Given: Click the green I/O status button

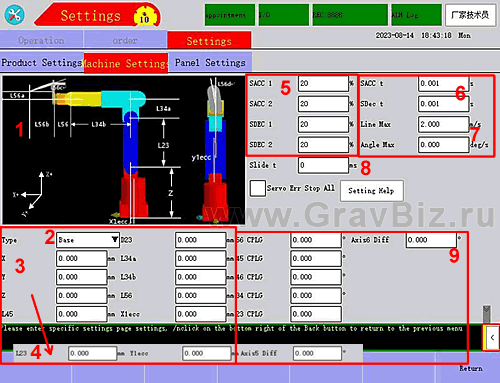Looking at the screenshot, I should (x=284, y=15).
